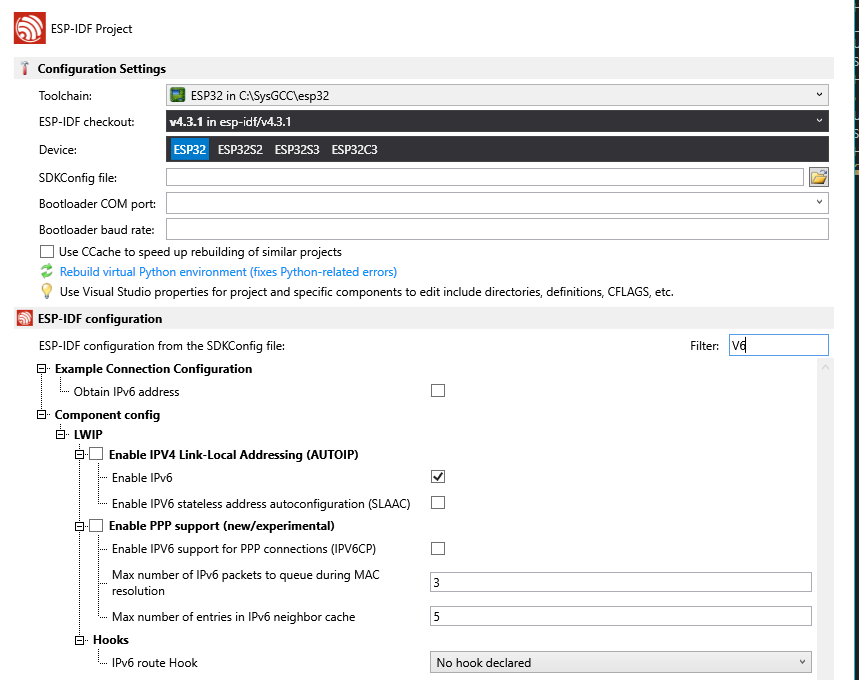Enable Use CCache checkbox
This screenshot has height=680, width=859.
pos(47,252)
